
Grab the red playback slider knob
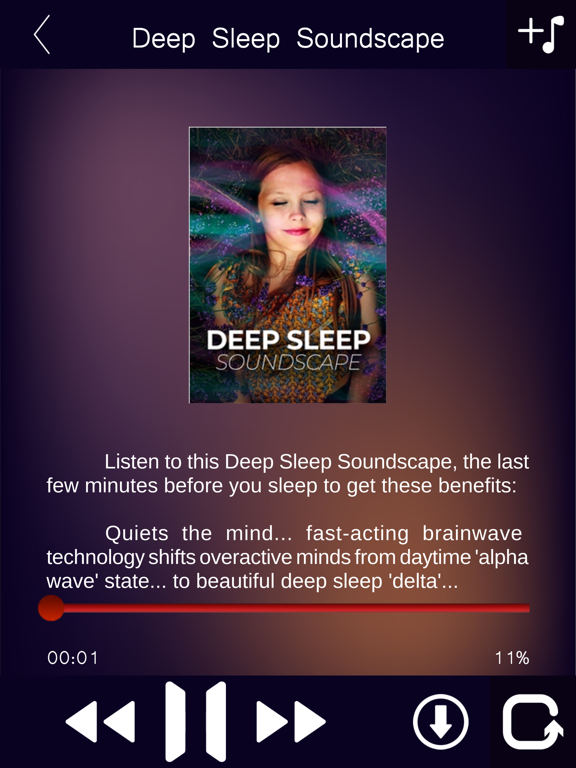click(x=51, y=608)
